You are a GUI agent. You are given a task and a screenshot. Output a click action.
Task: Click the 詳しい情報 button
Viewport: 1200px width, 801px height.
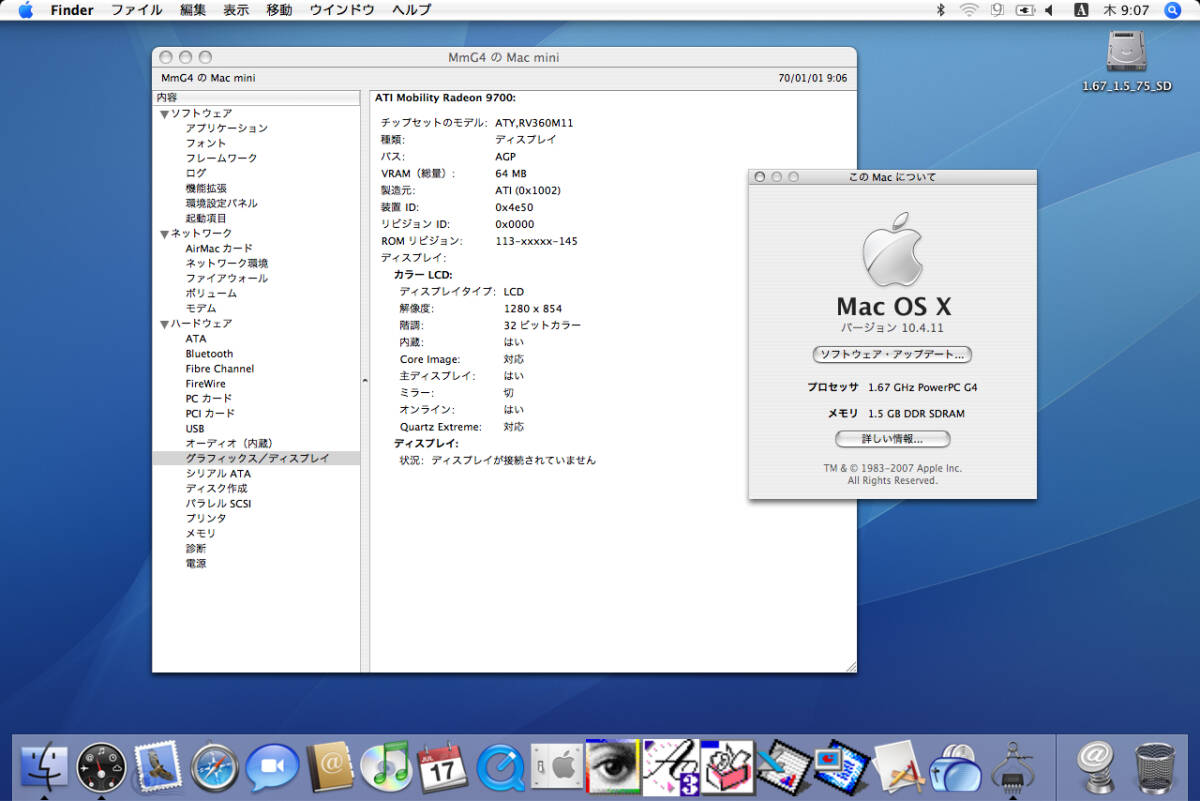892,438
